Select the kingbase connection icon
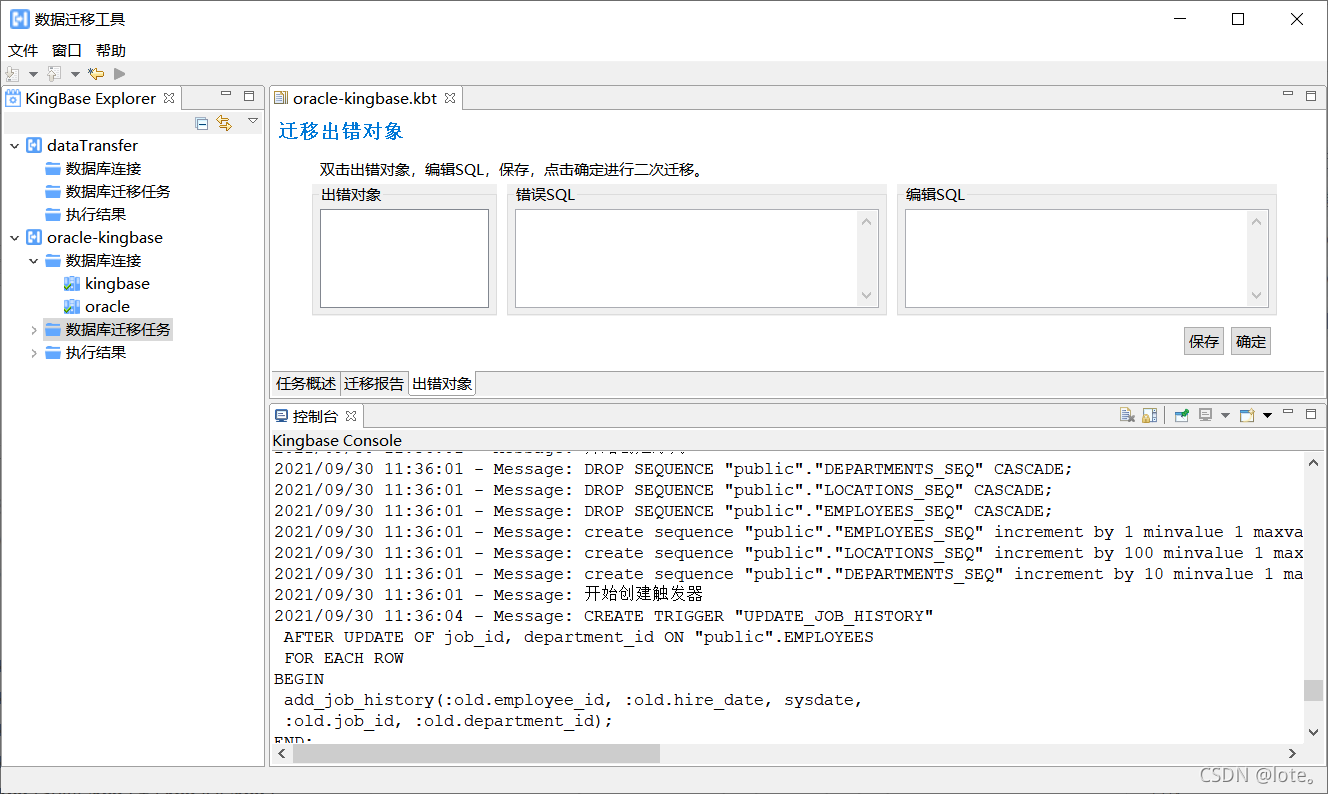1328x794 pixels. 72,284
